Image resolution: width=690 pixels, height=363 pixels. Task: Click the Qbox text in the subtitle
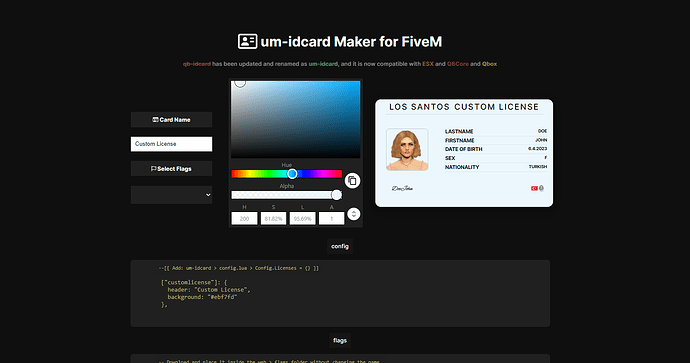tap(489, 64)
